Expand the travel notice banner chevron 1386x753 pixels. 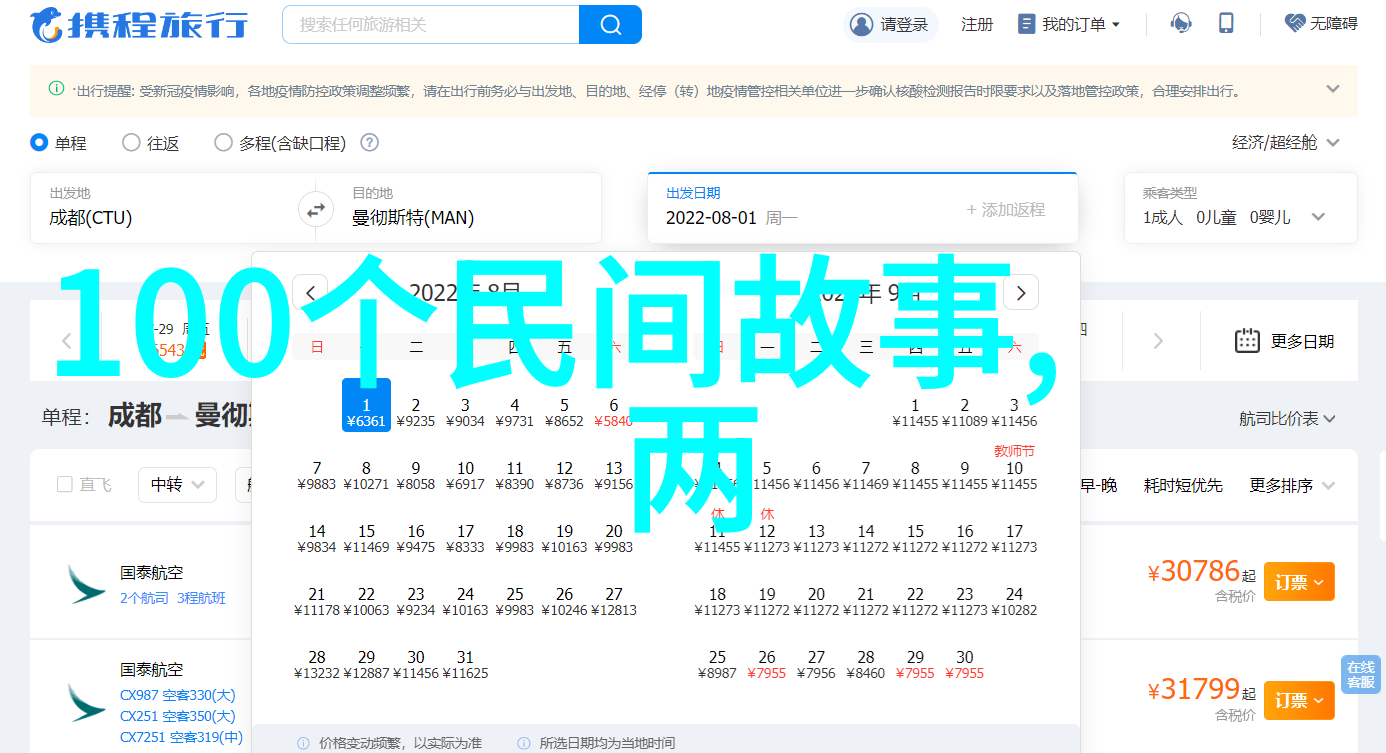(x=1333, y=89)
